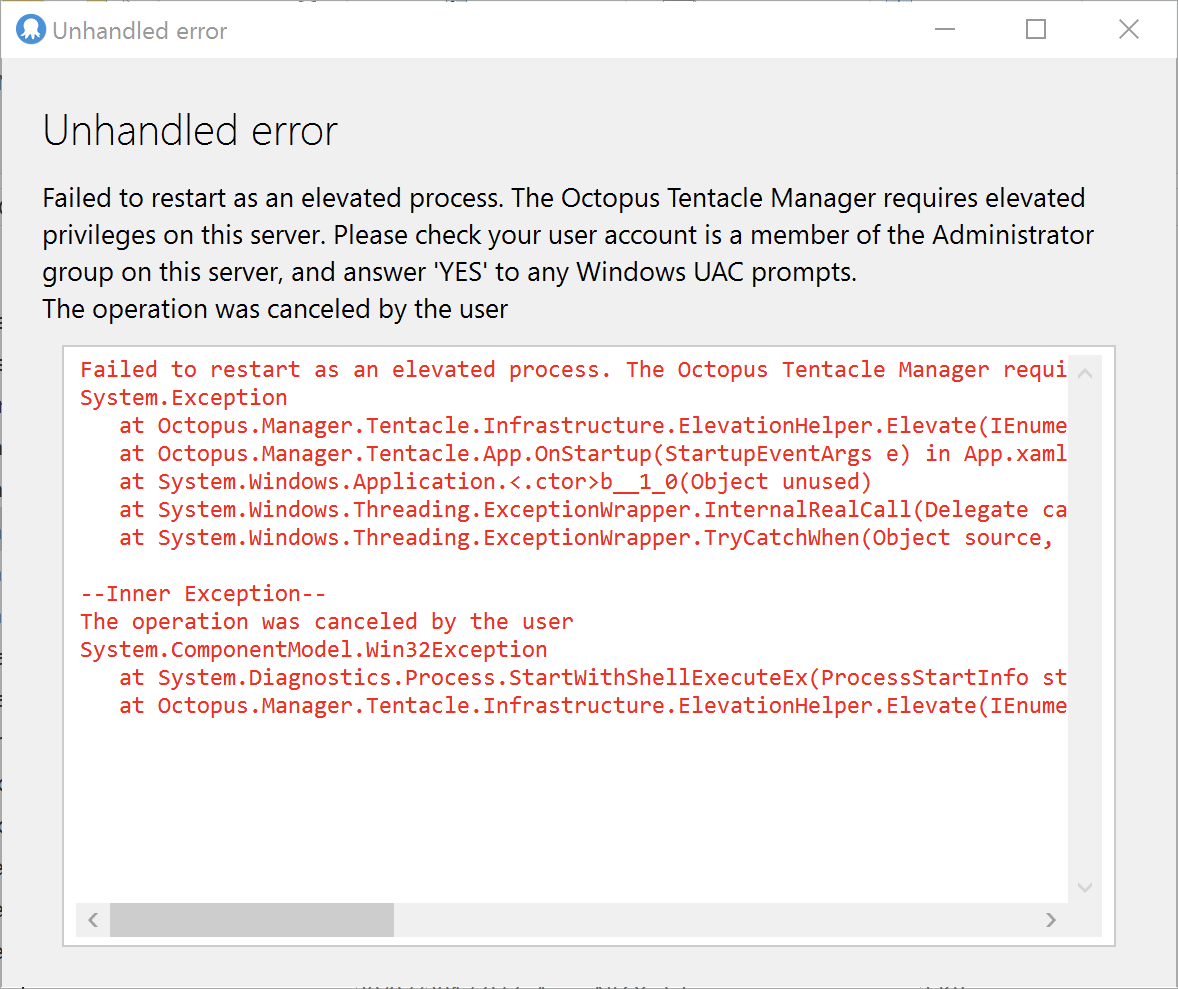Image resolution: width=1178 pixels, height=989 pixels.
Task: Click the Inner Exception heading in the log
Action: (202, 593)
